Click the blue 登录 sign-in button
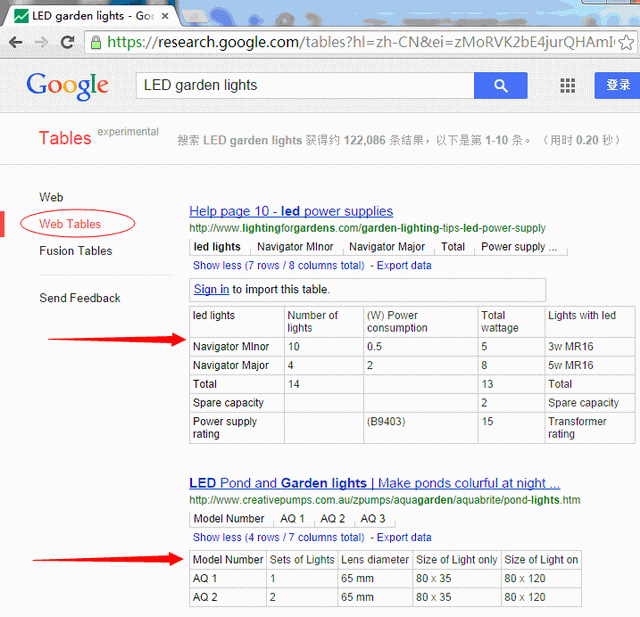Image resolution: width=640 pixels, height=617 pixels. coord(617,86)
